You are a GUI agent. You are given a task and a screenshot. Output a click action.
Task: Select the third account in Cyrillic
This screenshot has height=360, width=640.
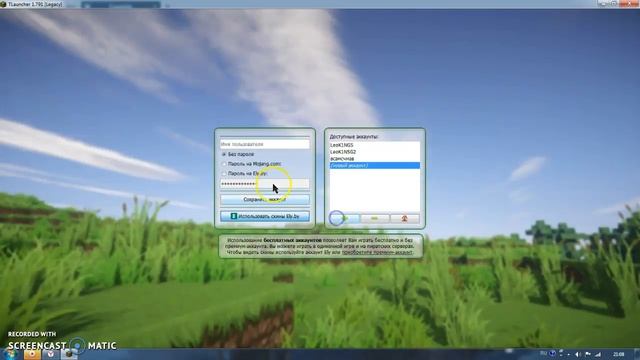(x=375, y=158)
